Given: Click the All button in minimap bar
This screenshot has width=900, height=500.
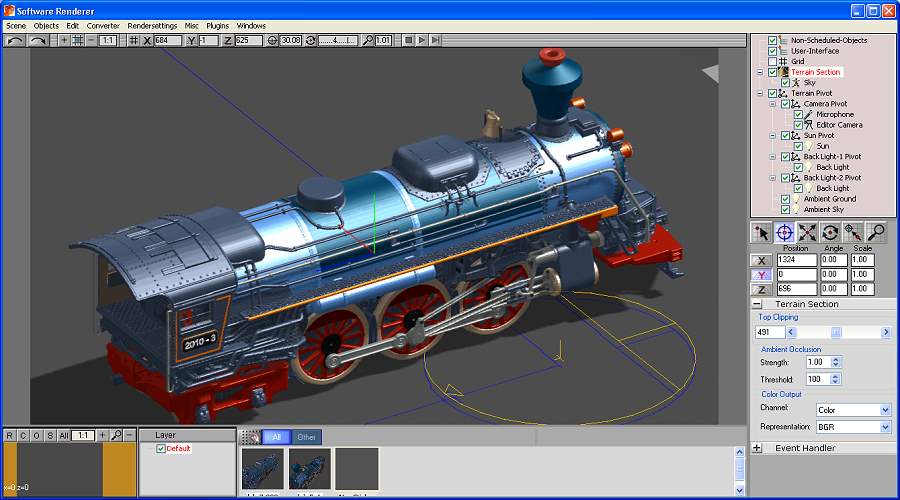Looking at the screenshot, I should tap(64, 436).
